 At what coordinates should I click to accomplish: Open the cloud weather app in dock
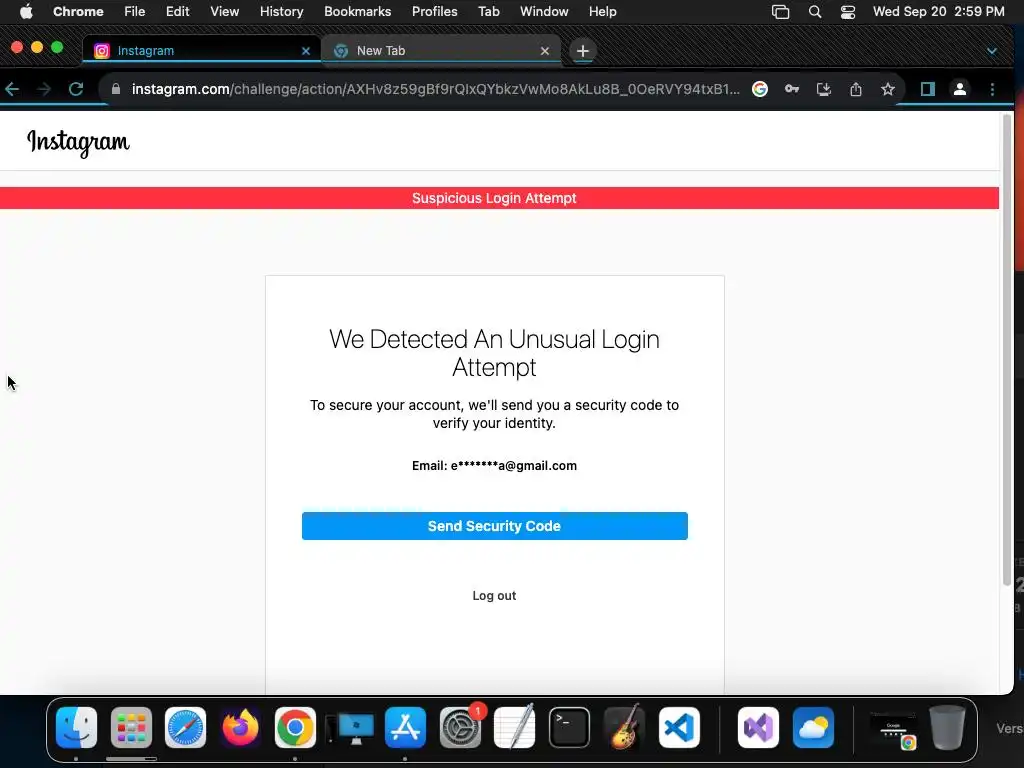[x=813, y=728]
